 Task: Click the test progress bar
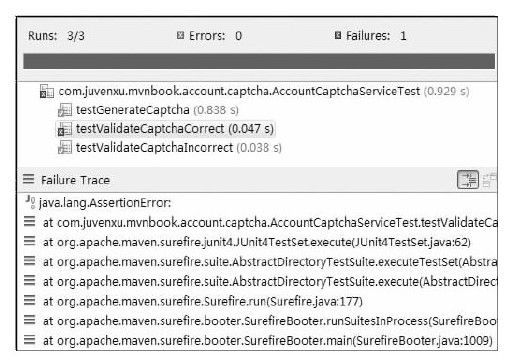(x=259, y=61)
